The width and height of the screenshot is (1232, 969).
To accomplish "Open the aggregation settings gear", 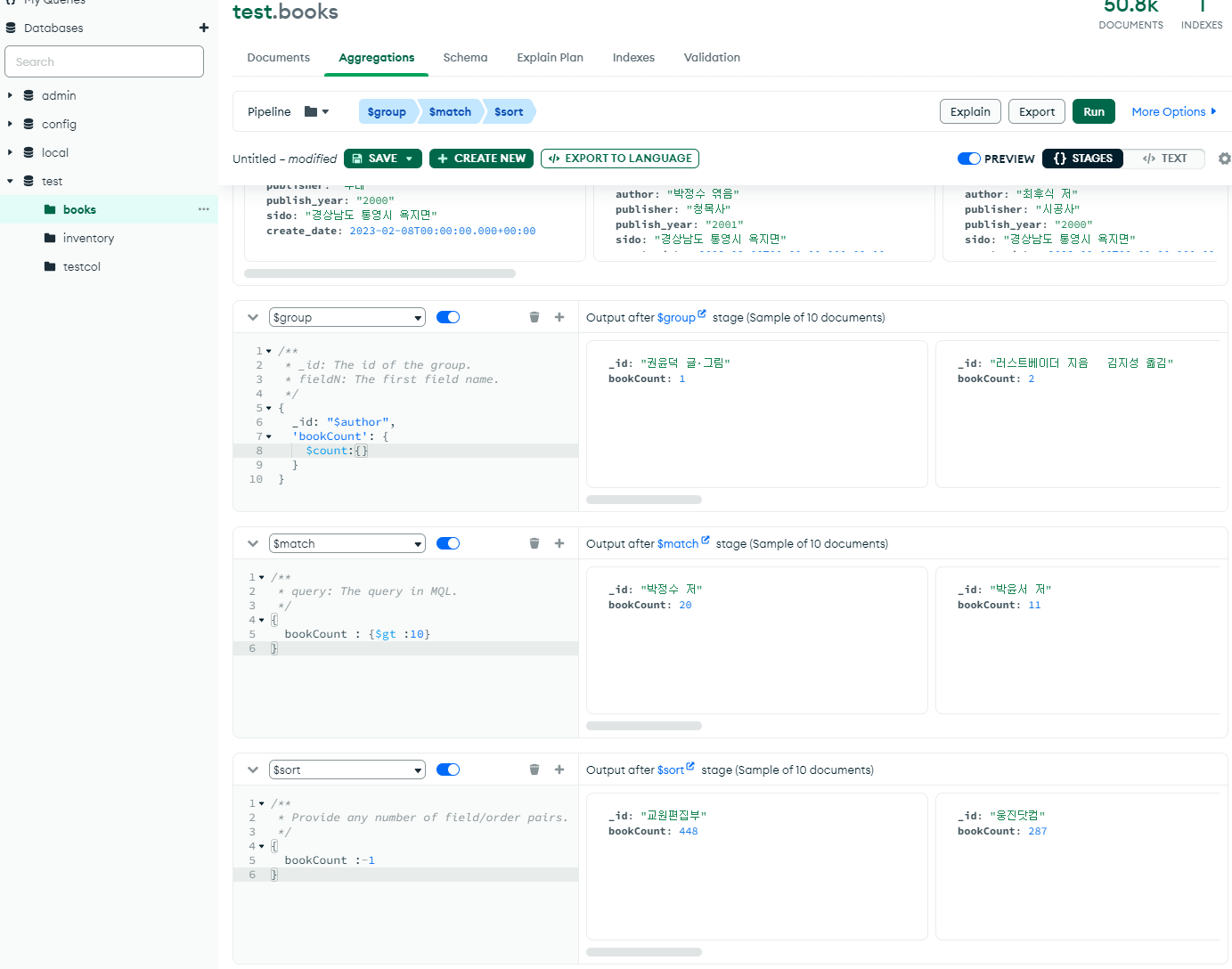I will tap(1224, 158).
